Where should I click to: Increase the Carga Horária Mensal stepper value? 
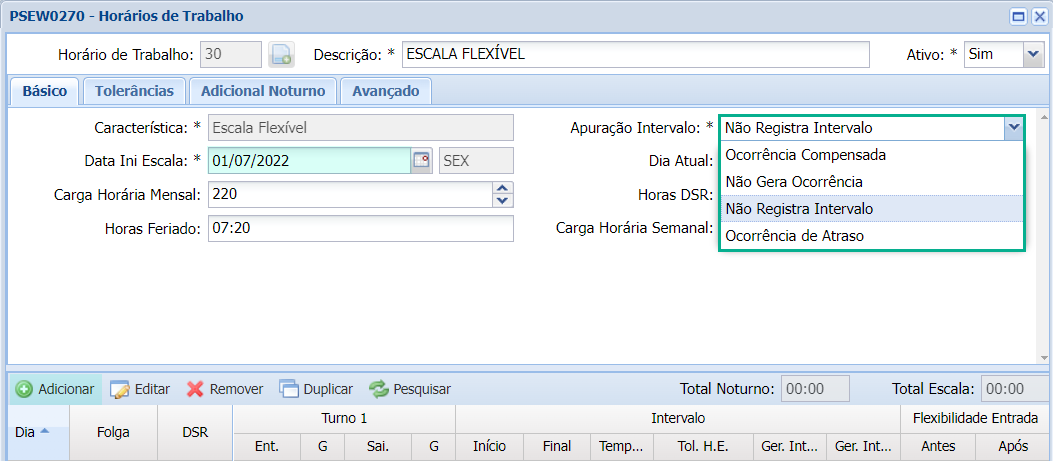pyautogui.click(x=503, y=188)
